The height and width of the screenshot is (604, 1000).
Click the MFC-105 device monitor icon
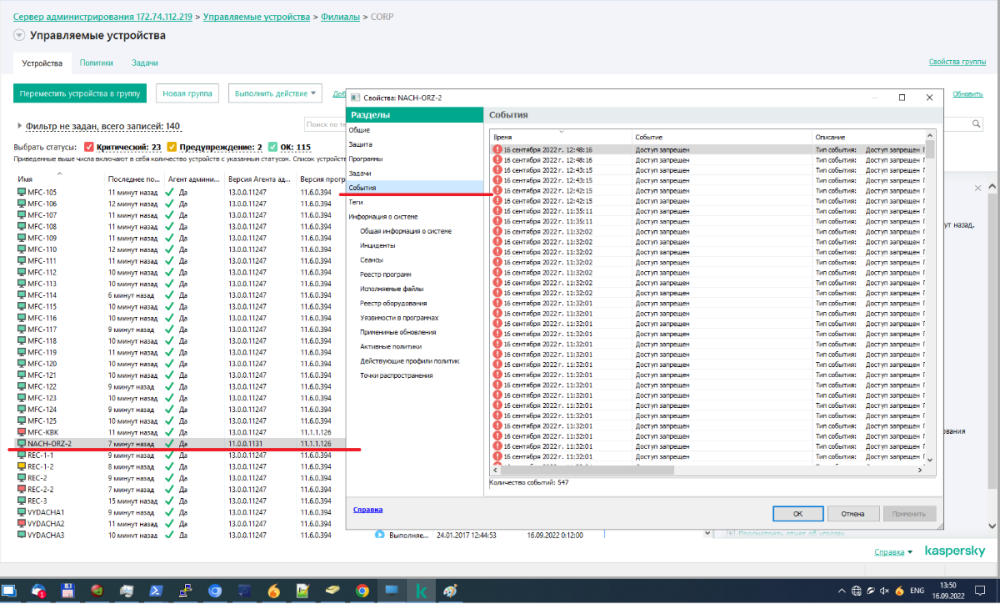[21, 192]
